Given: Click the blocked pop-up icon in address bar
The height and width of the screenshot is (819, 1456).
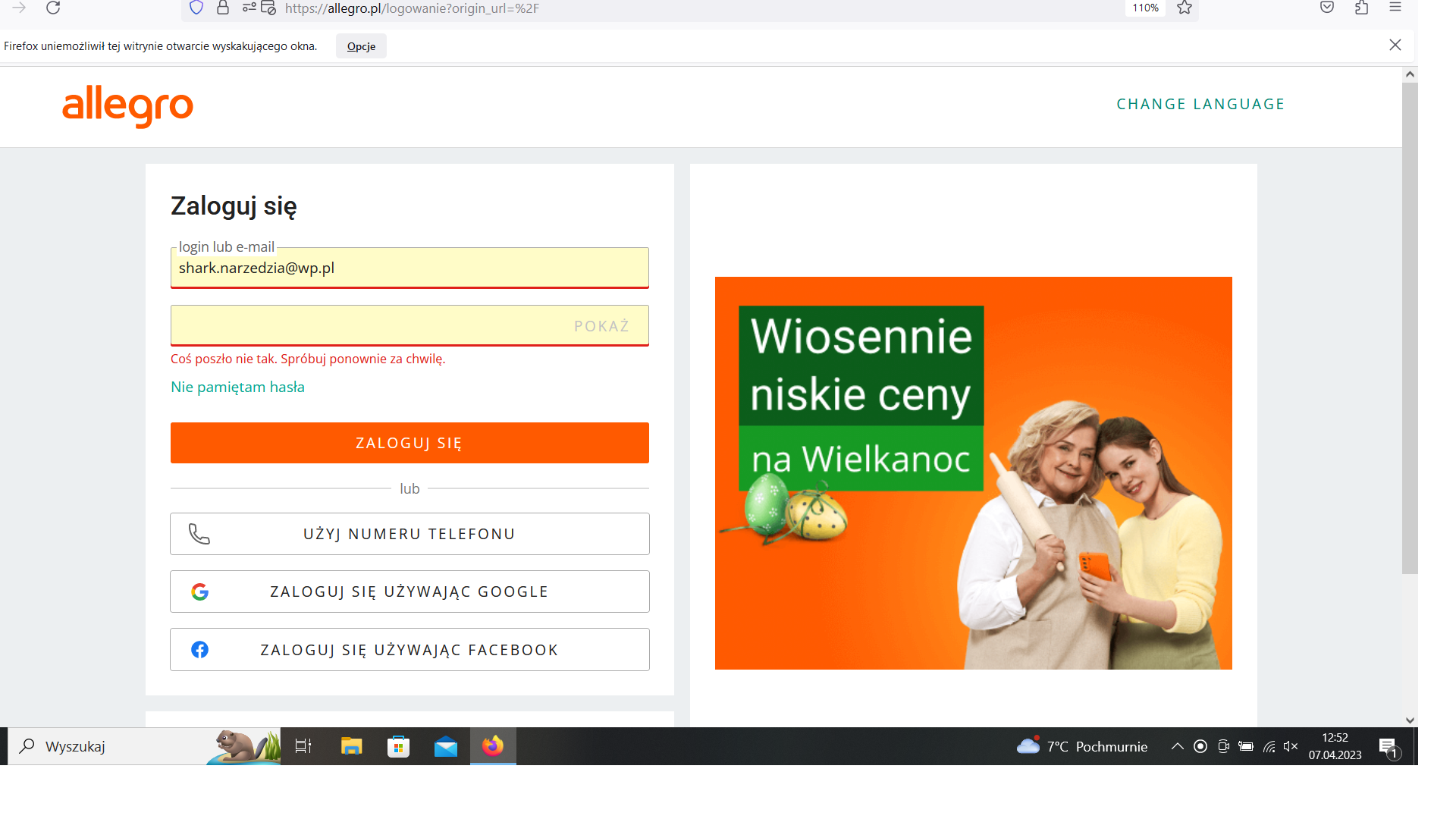Looking at the screenshot, I should [x=268, y=8].
